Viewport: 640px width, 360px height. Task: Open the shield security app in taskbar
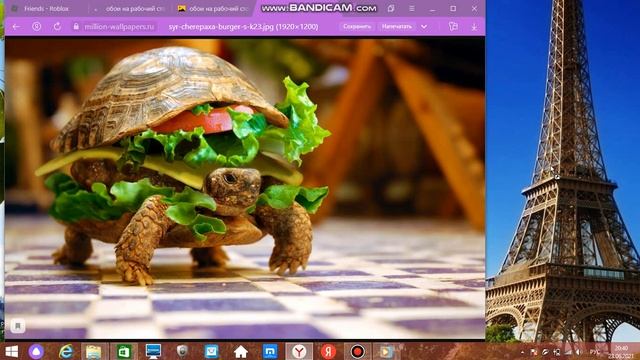point(182,351)
